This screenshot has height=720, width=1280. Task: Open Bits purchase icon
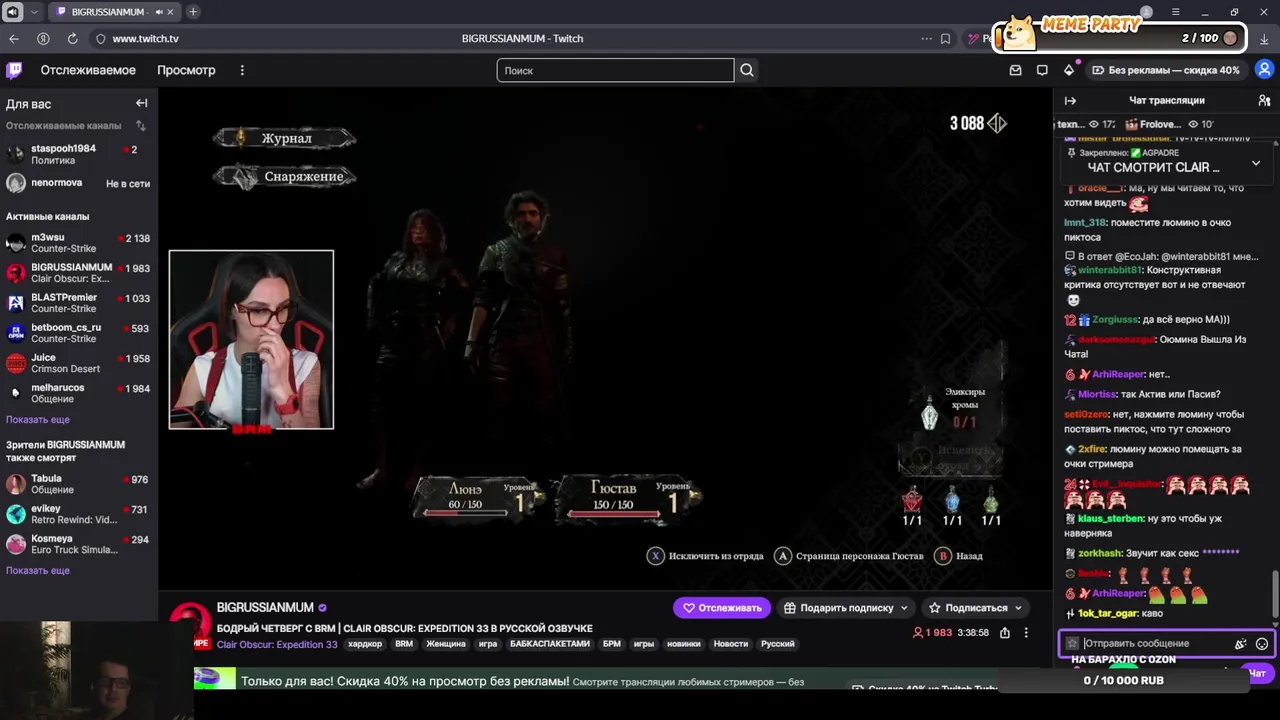pos(1069,70)
